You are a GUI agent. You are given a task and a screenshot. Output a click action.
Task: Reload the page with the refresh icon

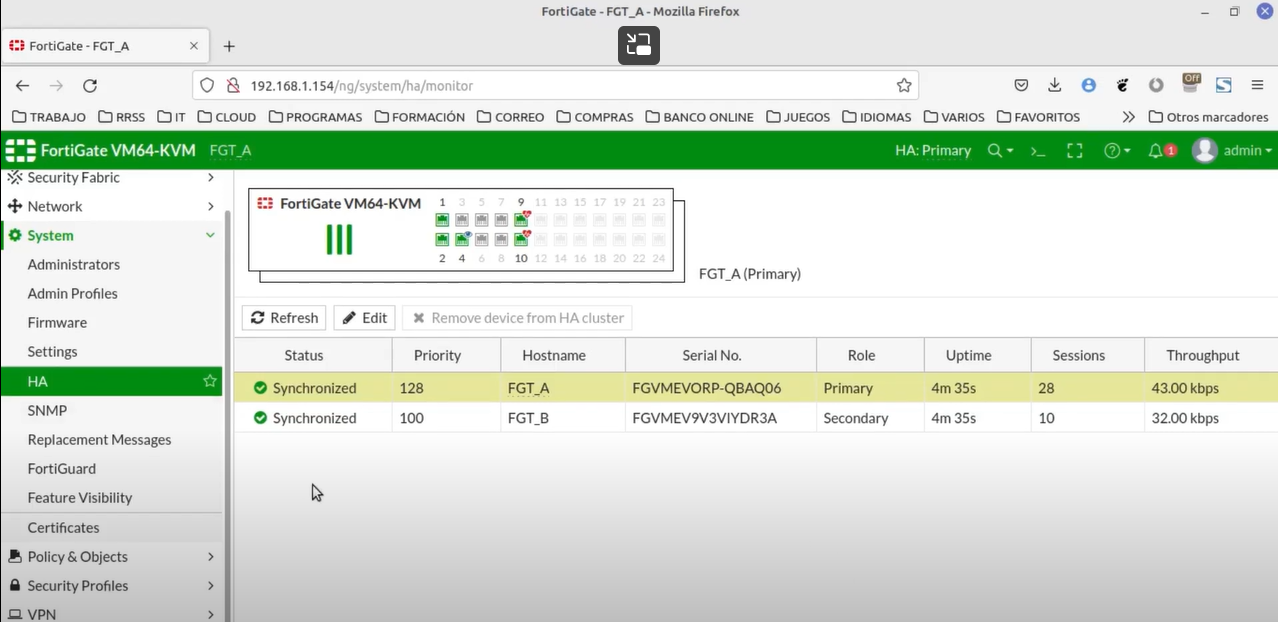pos(90,86)
